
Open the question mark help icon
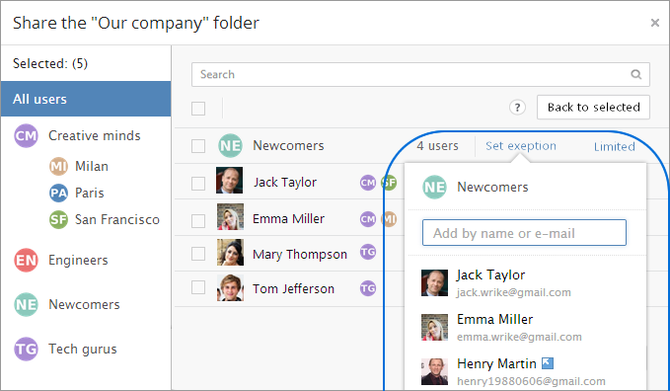517,107
